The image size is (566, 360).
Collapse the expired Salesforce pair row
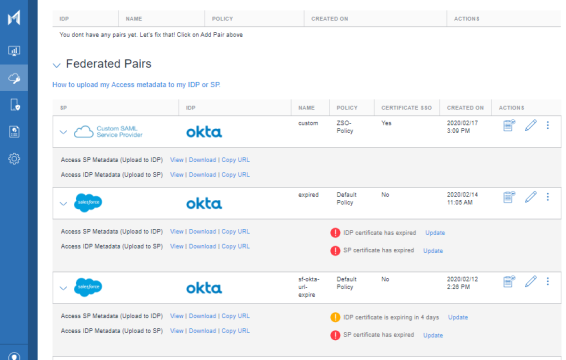point(63,204)
